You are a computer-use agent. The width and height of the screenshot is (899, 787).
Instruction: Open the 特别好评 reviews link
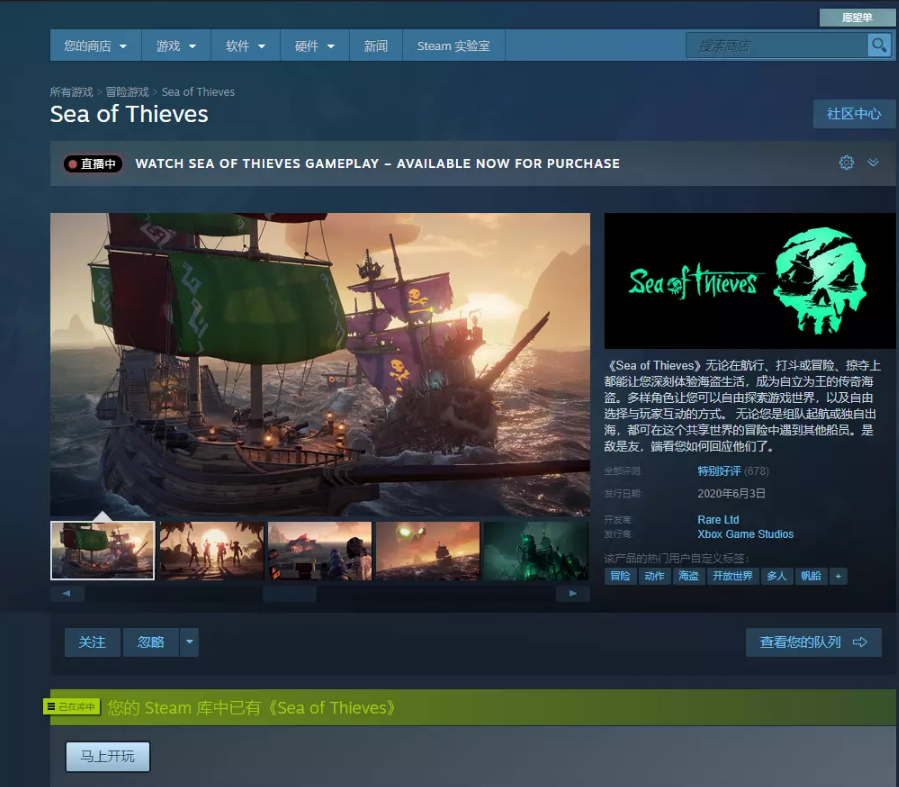pyautogui.click(x=719, y=471)
